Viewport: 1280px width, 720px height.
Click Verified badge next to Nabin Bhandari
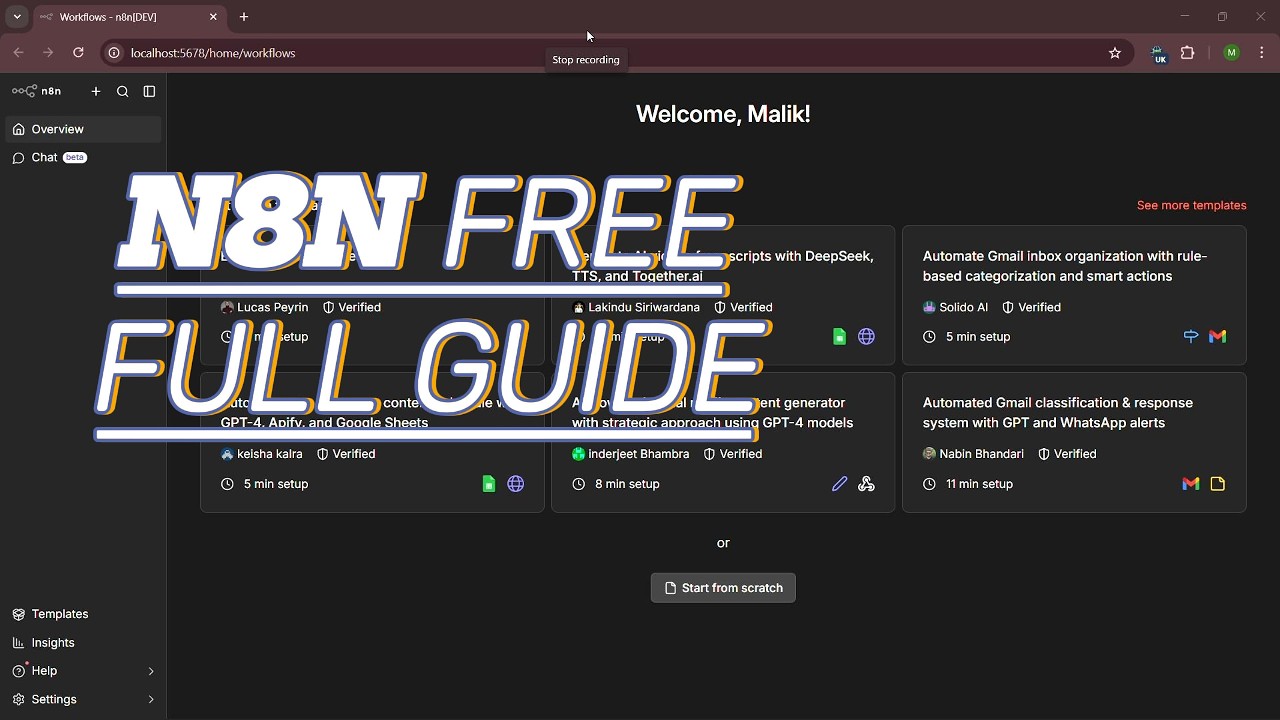coord(1067,454)
